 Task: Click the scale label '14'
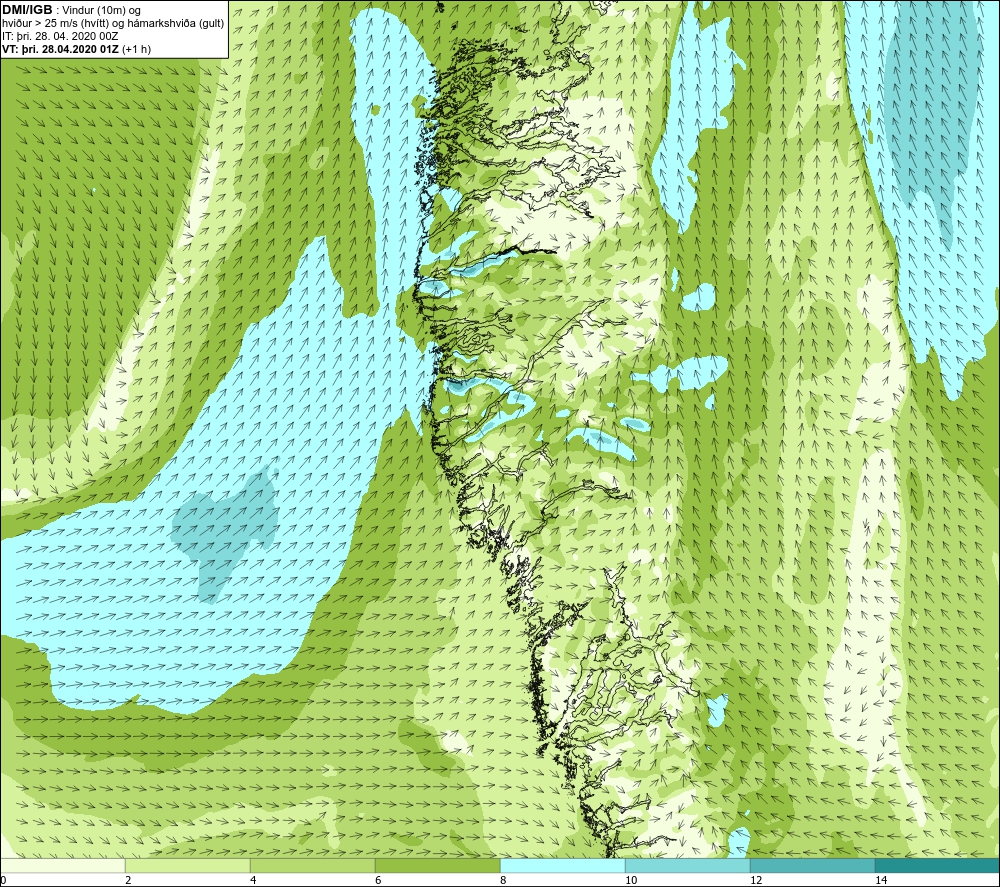[x=881, y=880]
